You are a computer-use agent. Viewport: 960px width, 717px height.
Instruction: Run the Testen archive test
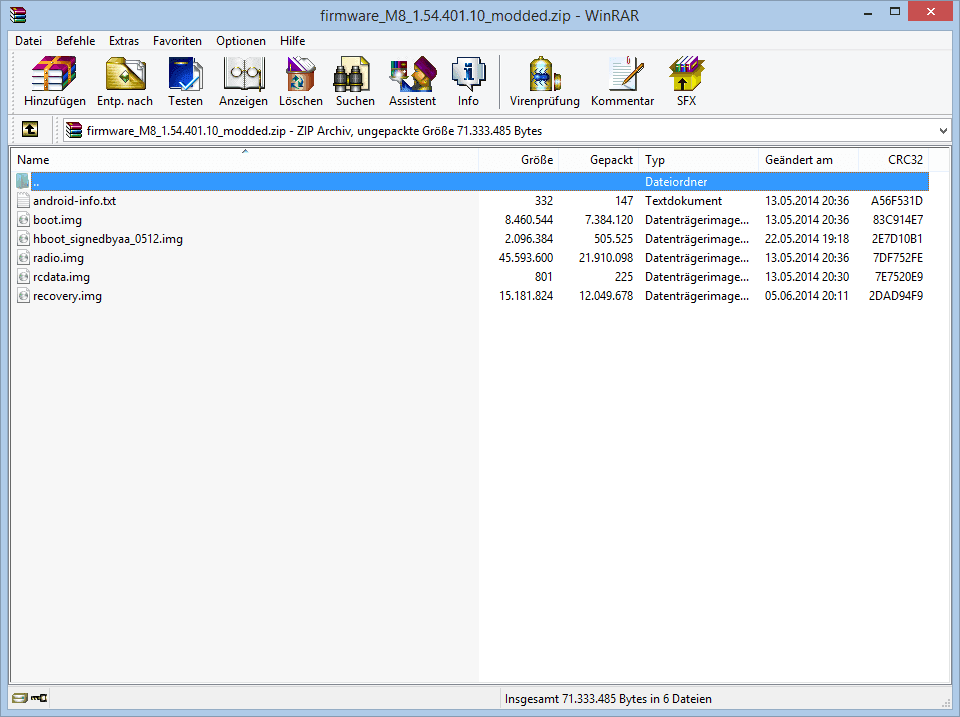(x=186, y=81)
